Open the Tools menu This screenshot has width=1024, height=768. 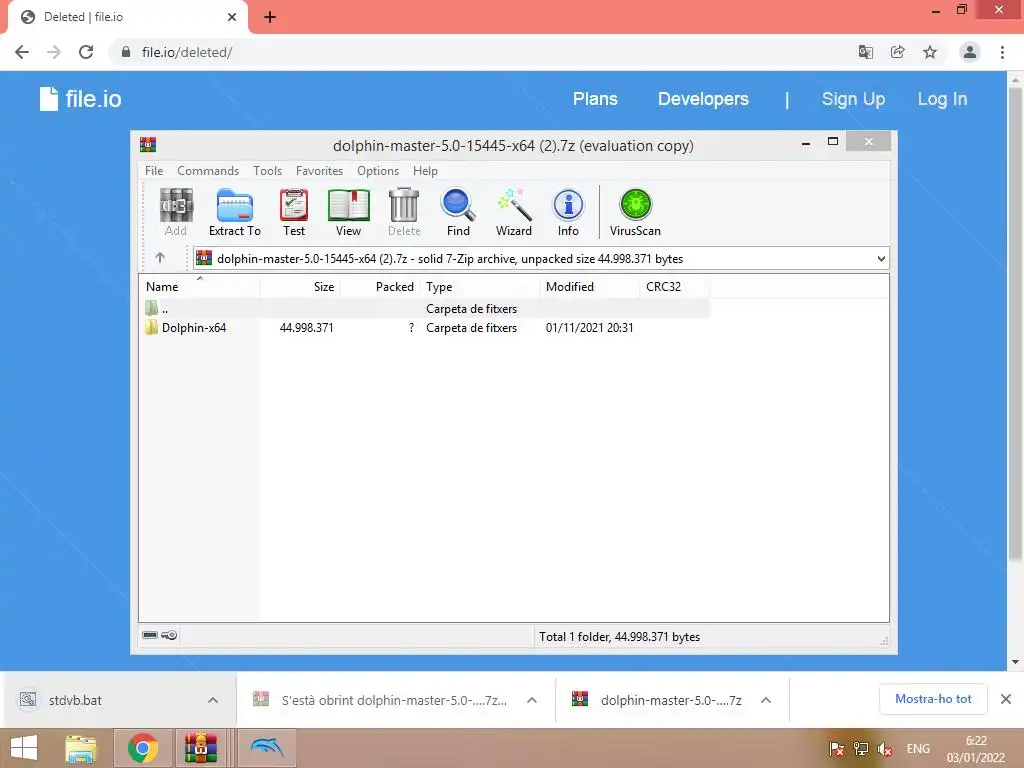267,170
